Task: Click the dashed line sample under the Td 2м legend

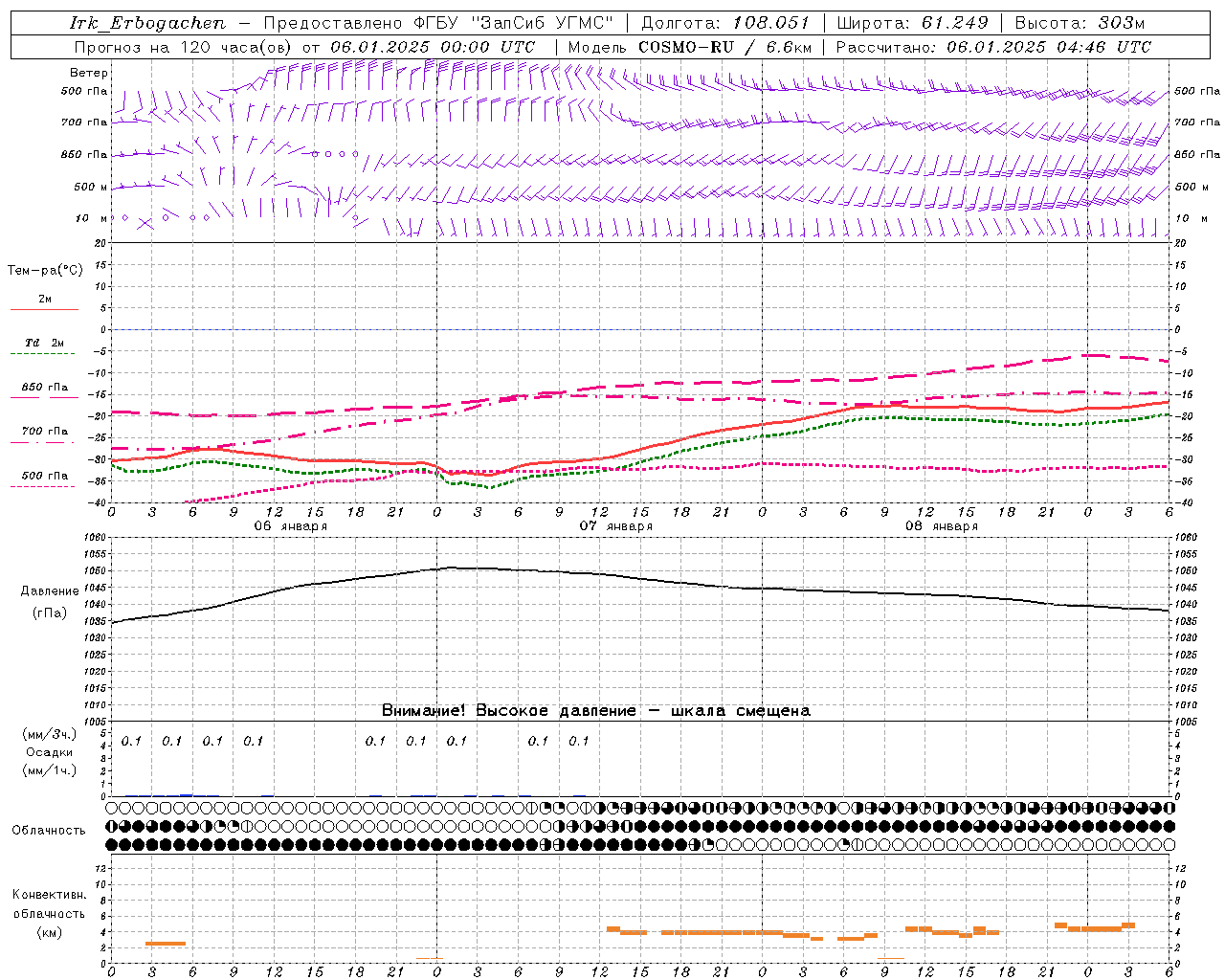Action: [x=42, y=354]
